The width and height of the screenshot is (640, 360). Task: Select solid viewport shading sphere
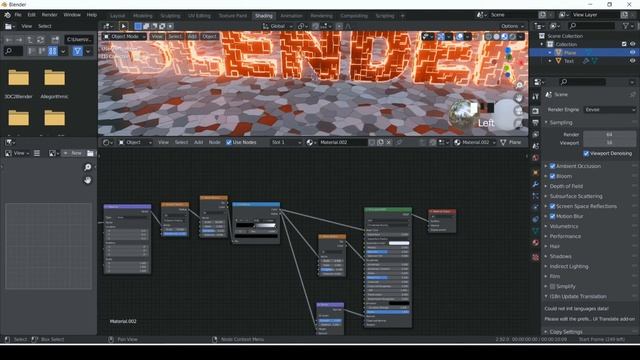point(496,37)
